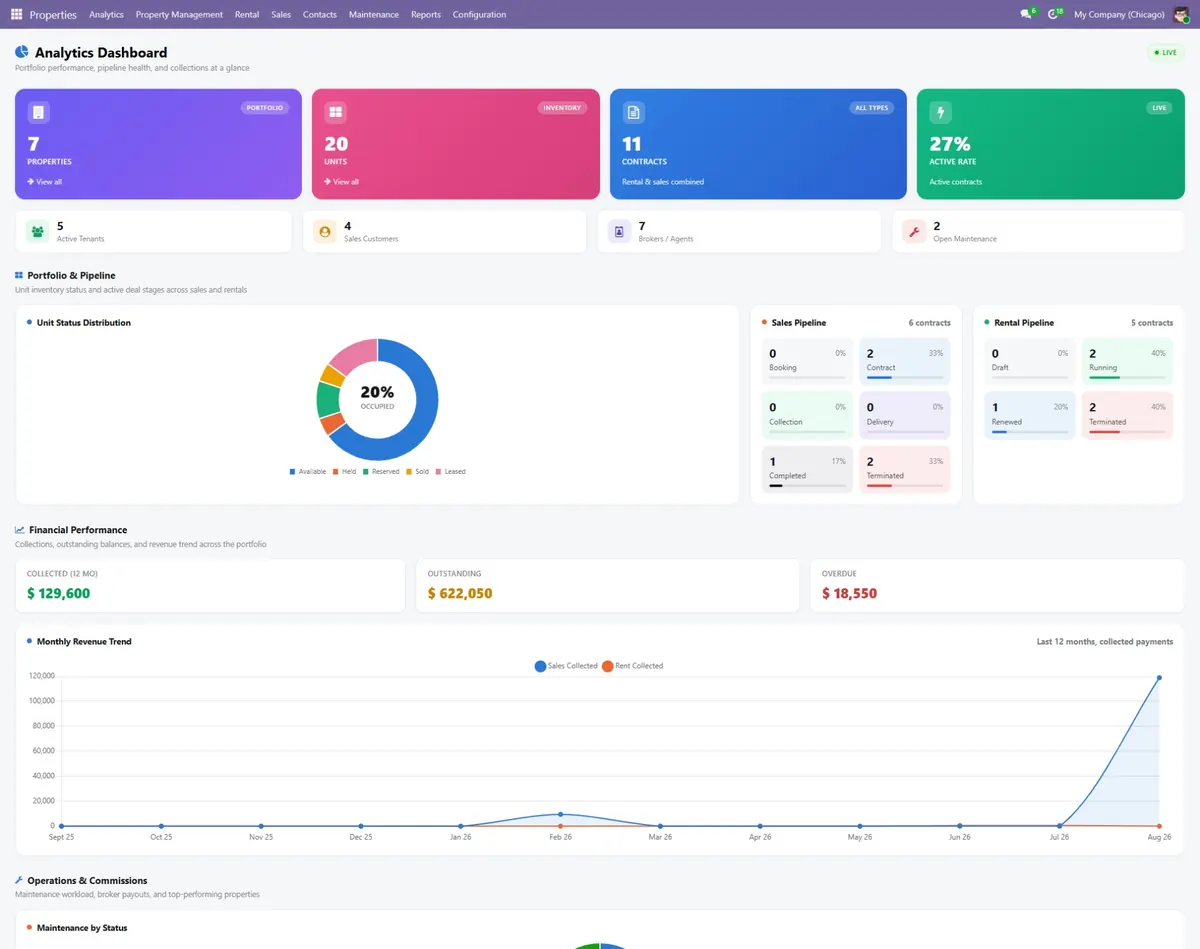The height and width of the screenshot is (949, 1200).
Task: Open the Active Tenants stat card
Action: click(154, 232)
